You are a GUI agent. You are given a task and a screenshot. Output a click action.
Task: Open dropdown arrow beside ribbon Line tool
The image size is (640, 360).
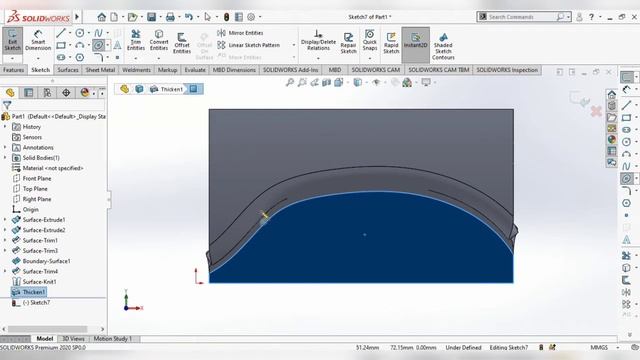click(x=69, y=33)
